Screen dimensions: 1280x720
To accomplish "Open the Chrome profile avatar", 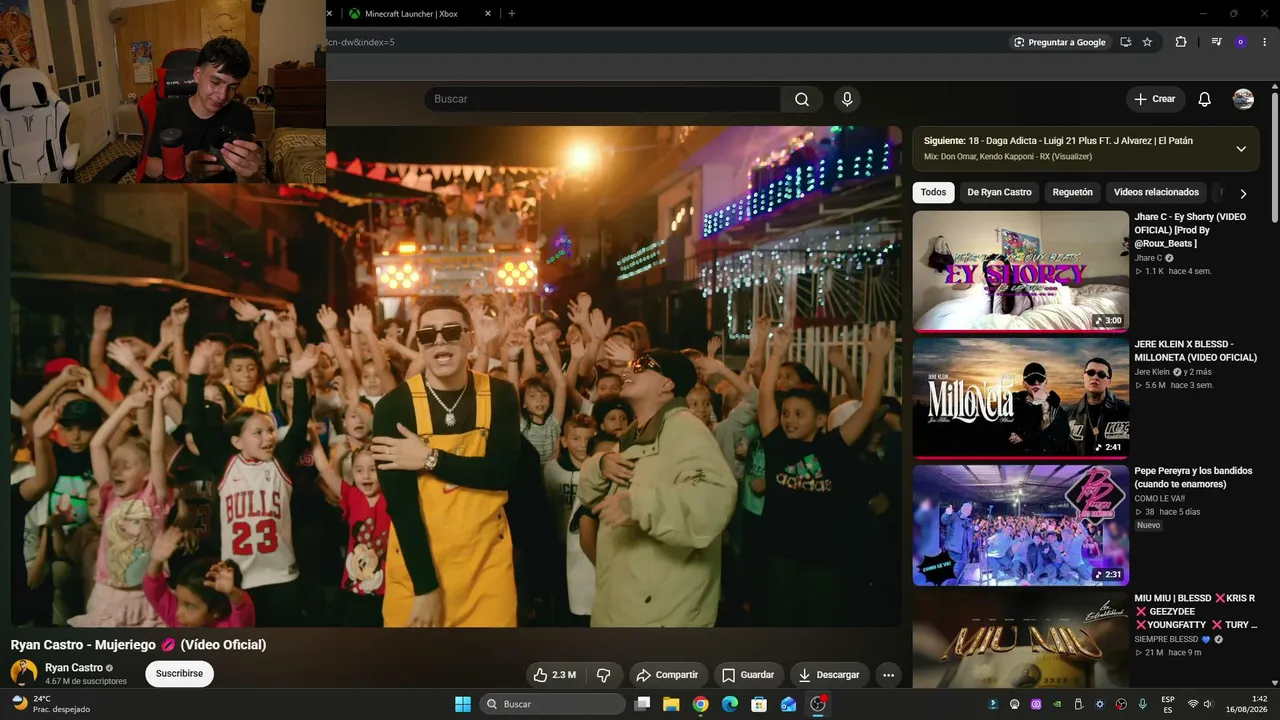I will tap(1240, 42).
